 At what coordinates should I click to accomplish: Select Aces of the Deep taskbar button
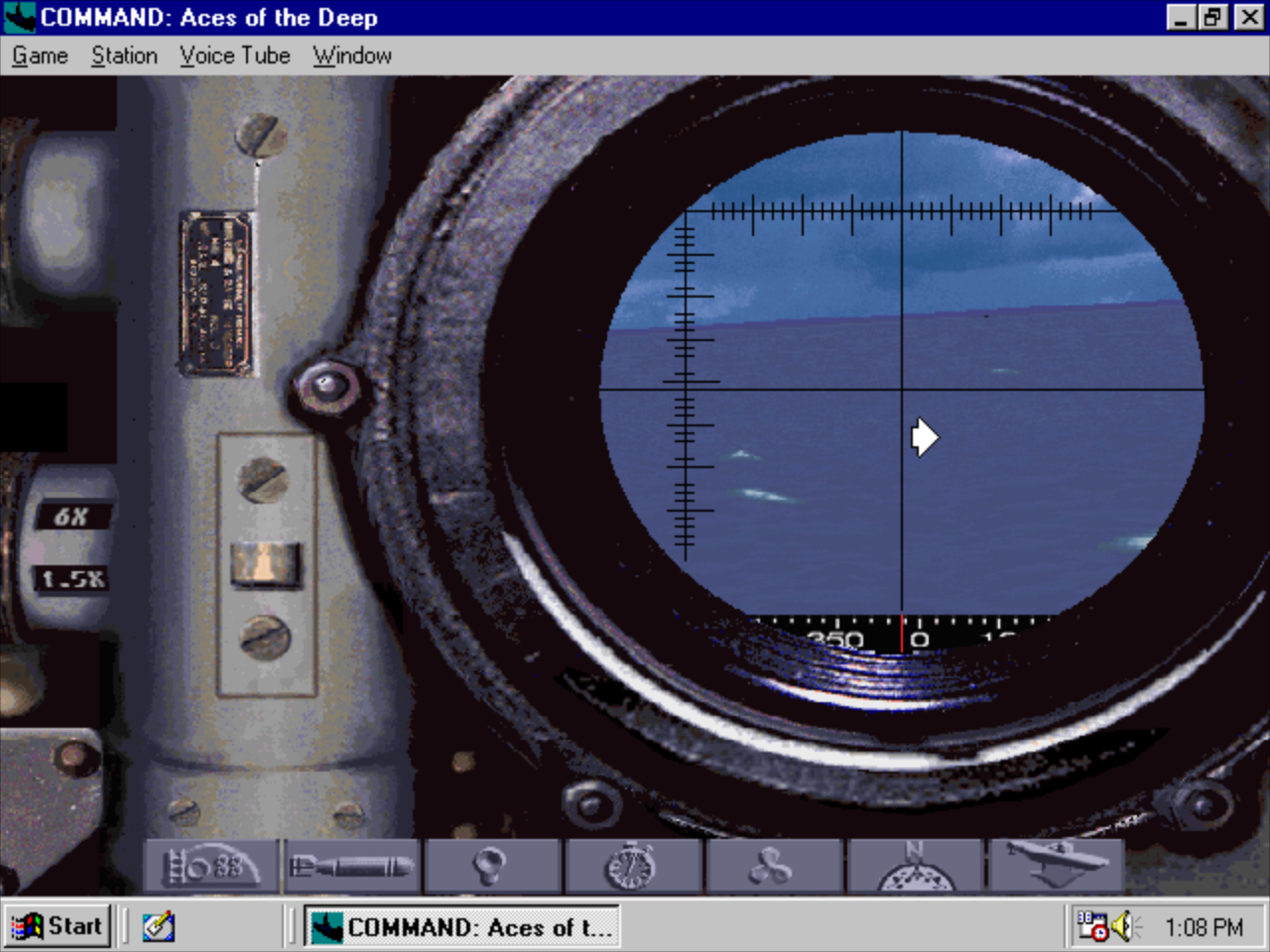(x=462, y=927)
